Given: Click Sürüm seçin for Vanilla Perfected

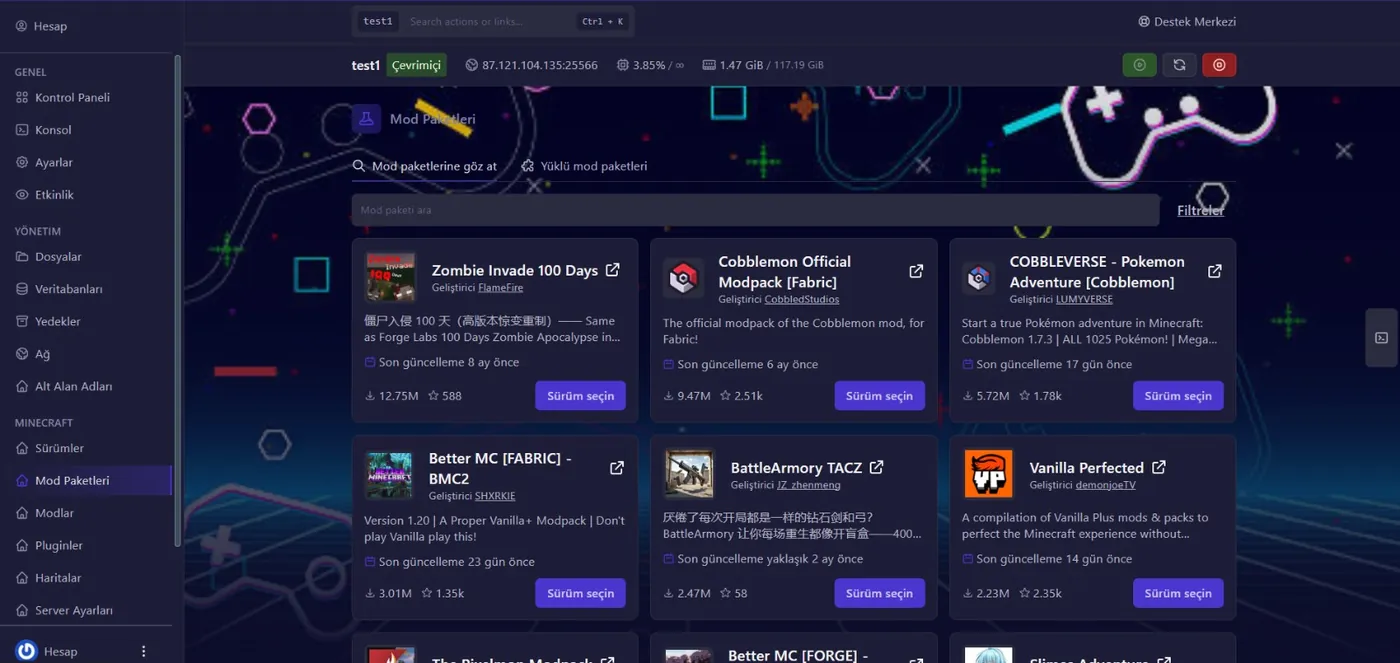Looking at the screenshot, I should tap(1178, 593).
